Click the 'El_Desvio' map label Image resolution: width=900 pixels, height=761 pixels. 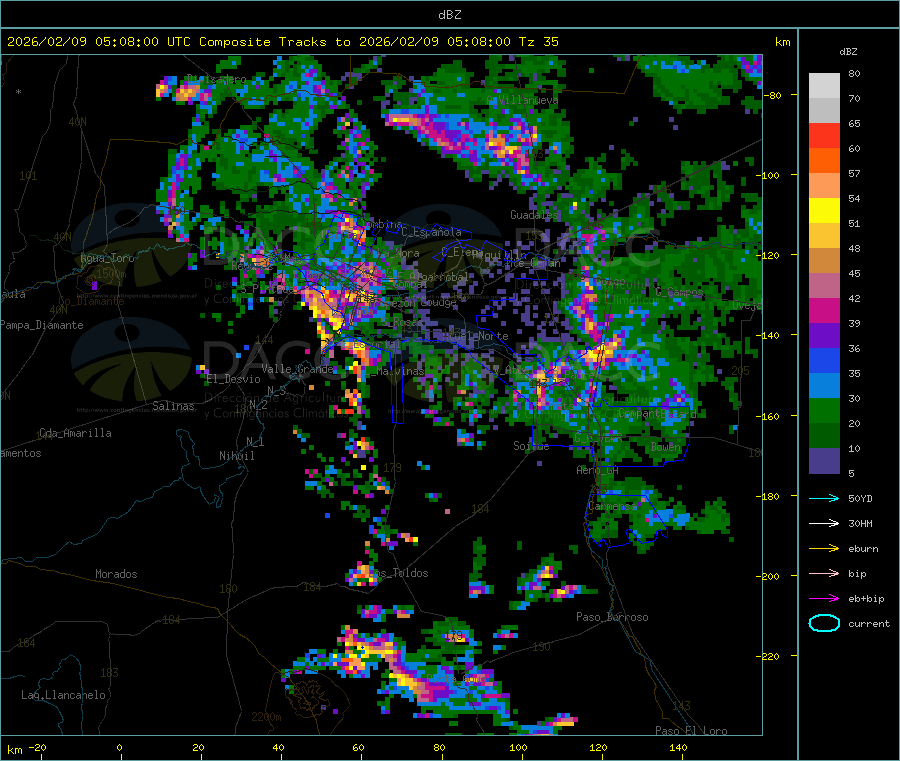(x=233, y=379)
